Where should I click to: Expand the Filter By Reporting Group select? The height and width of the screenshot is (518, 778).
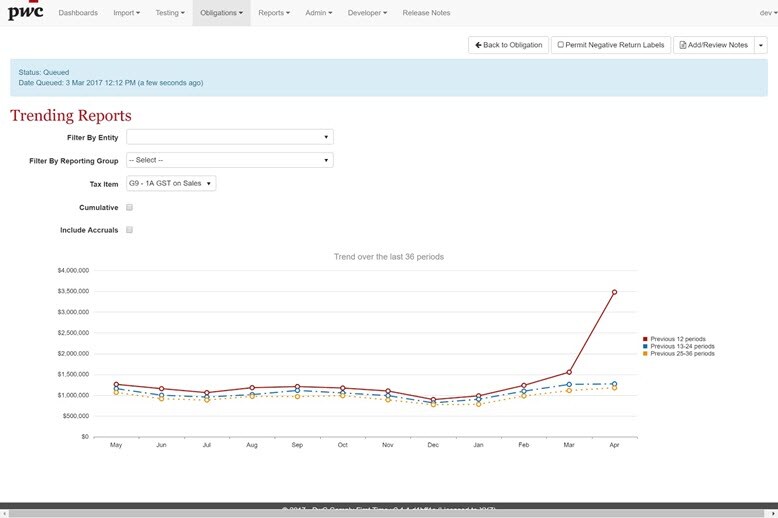[x=229, y=160]
